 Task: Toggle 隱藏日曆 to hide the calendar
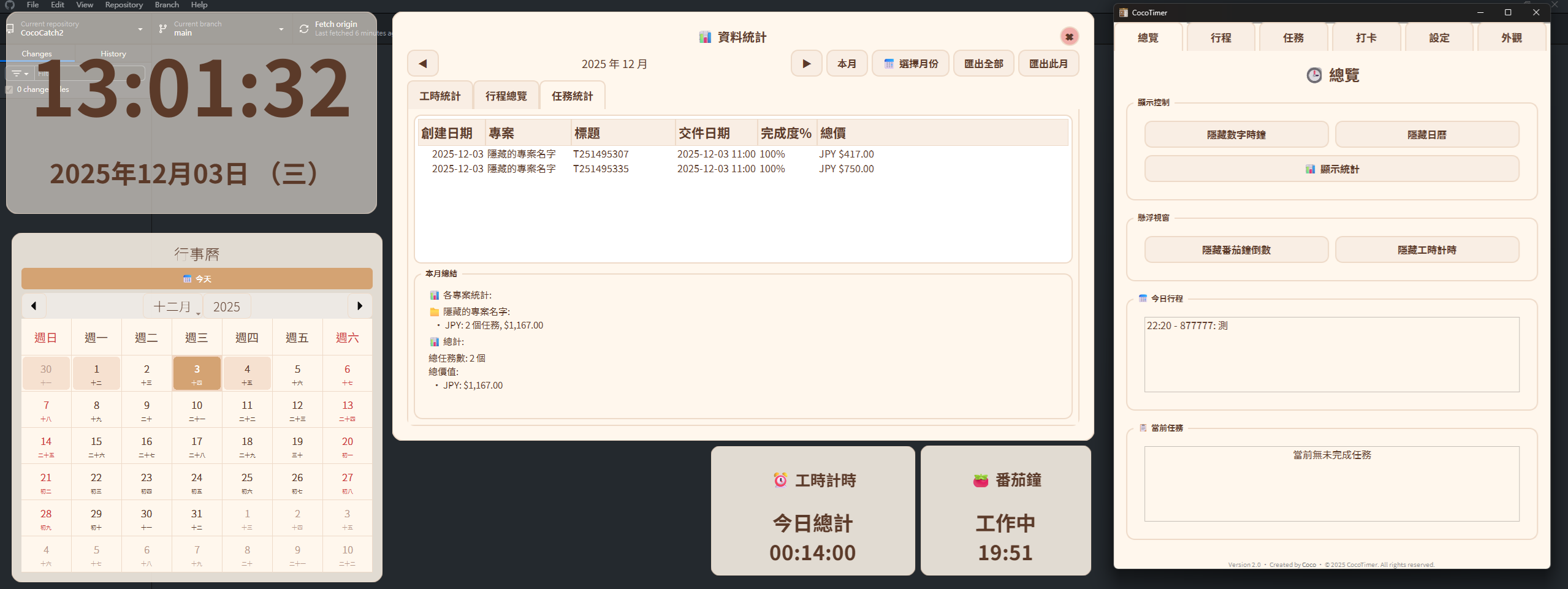tap(1427, 135)
